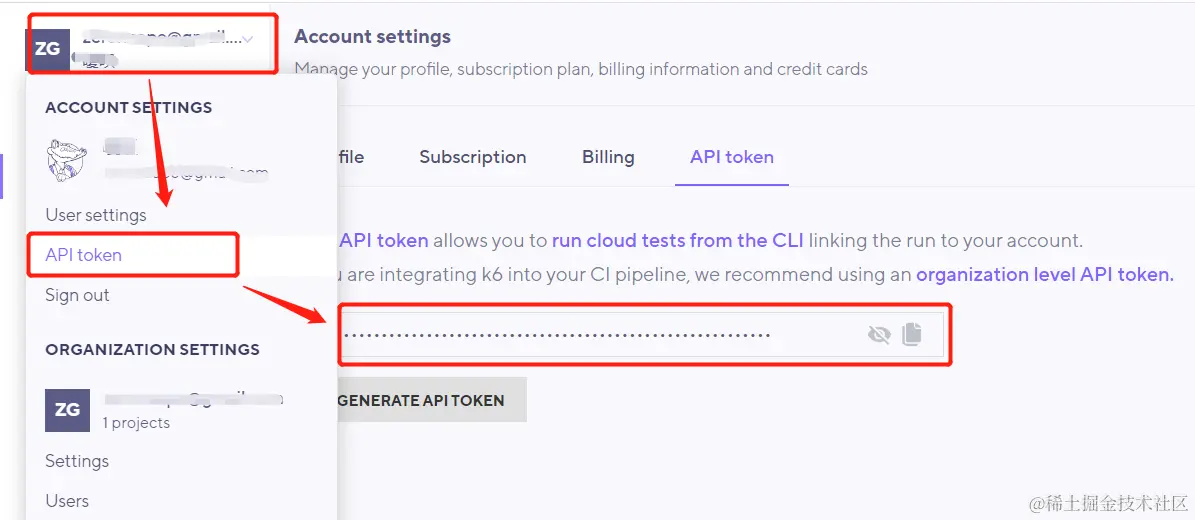Toggle API token visibility eye icon
Screen dimensions: 1195x520
coord(879,335)
